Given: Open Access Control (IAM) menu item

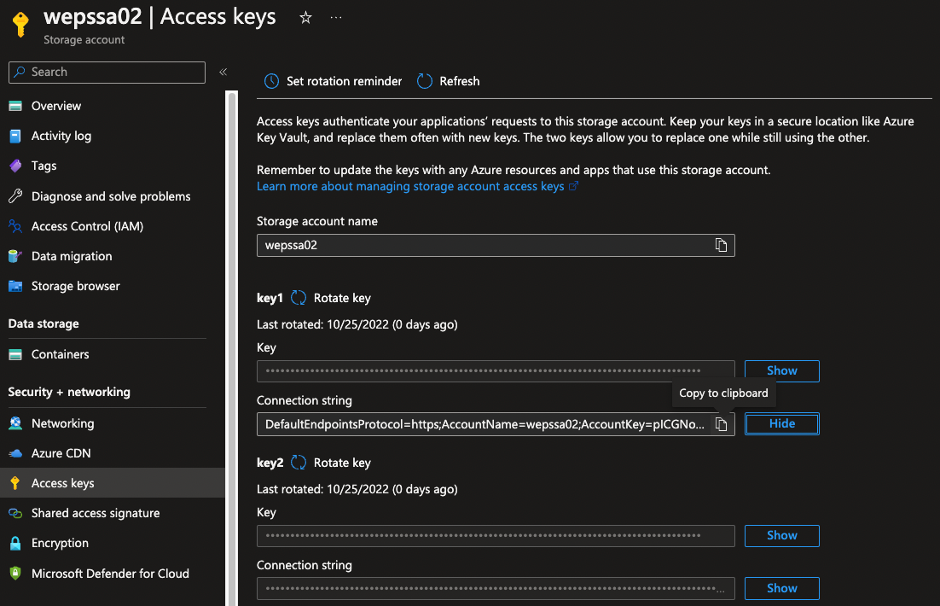Looking at the screenshot, I should 87,226.
